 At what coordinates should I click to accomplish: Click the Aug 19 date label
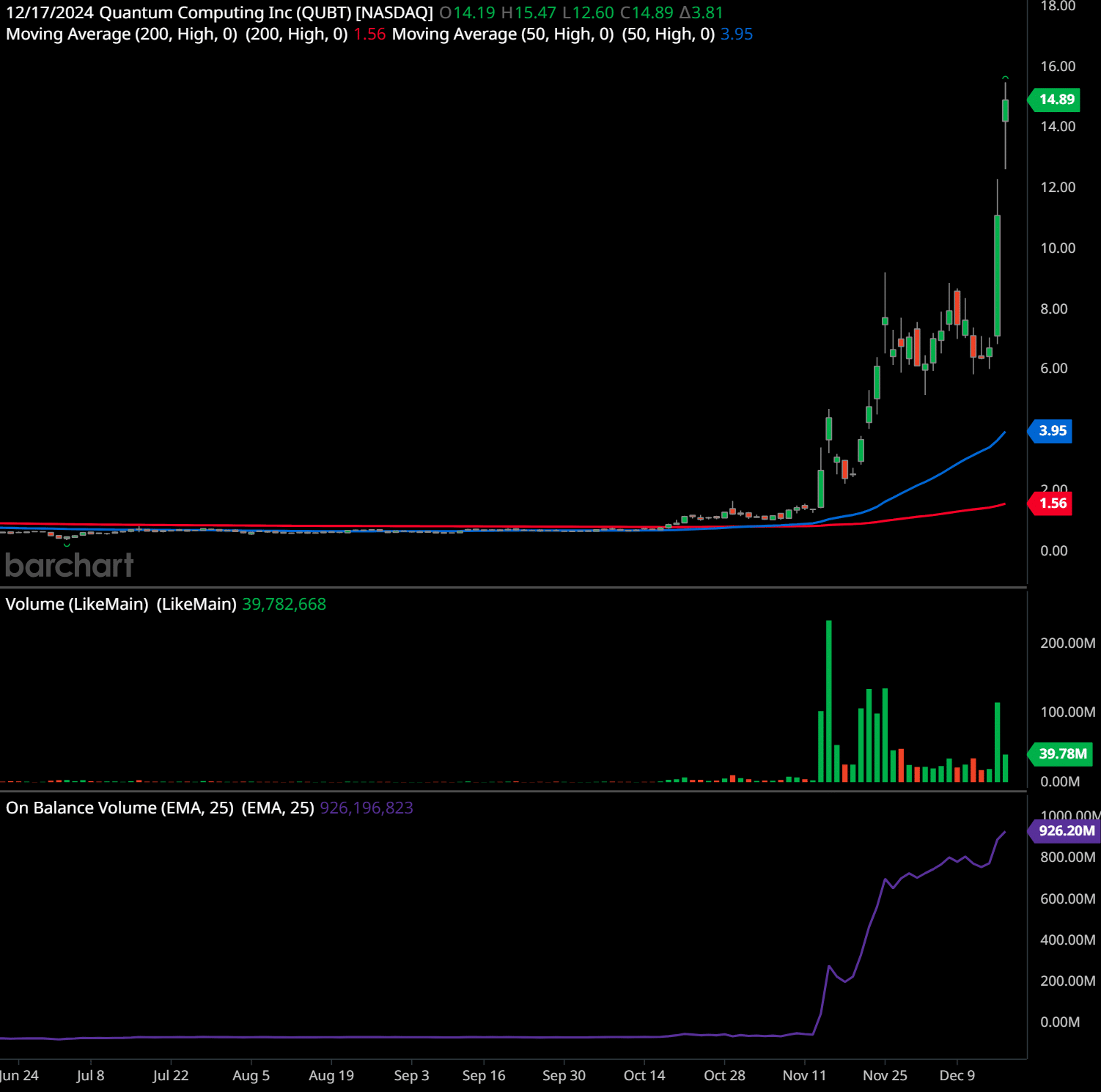[x=331, y=1076]
